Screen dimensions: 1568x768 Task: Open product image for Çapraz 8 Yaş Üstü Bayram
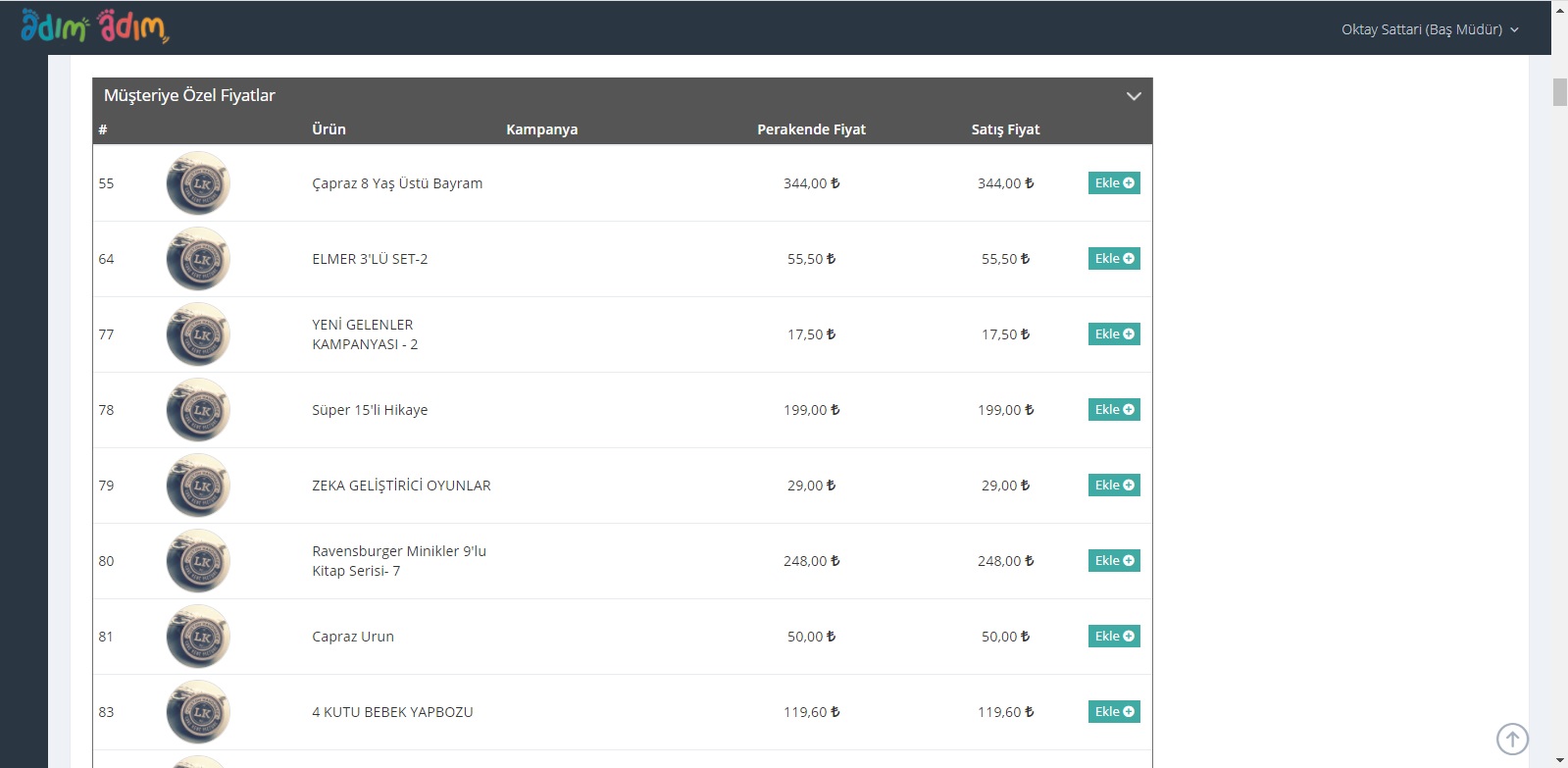[198, 183]
